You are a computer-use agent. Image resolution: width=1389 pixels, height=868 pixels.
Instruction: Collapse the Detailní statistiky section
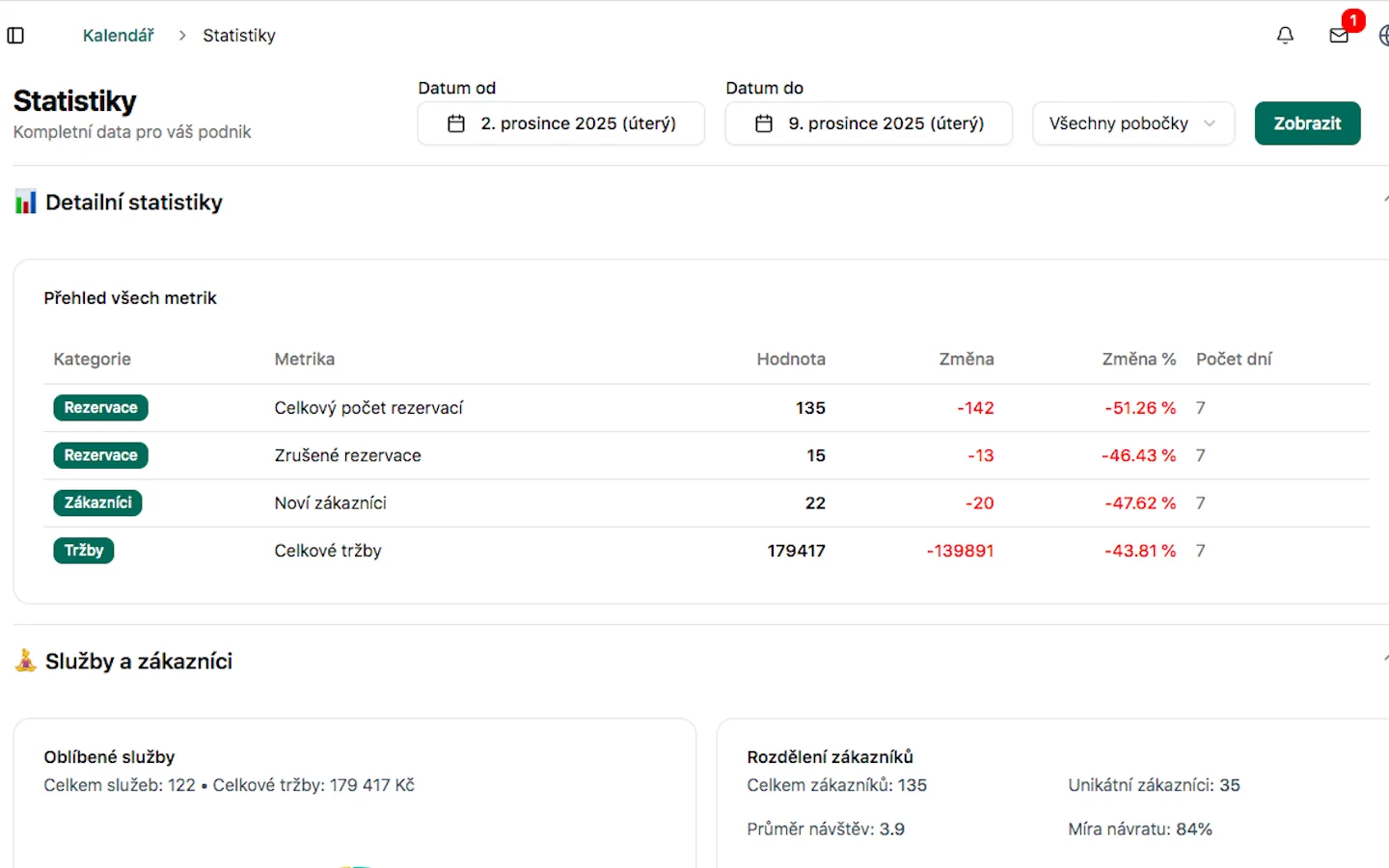coord(1384,200)
